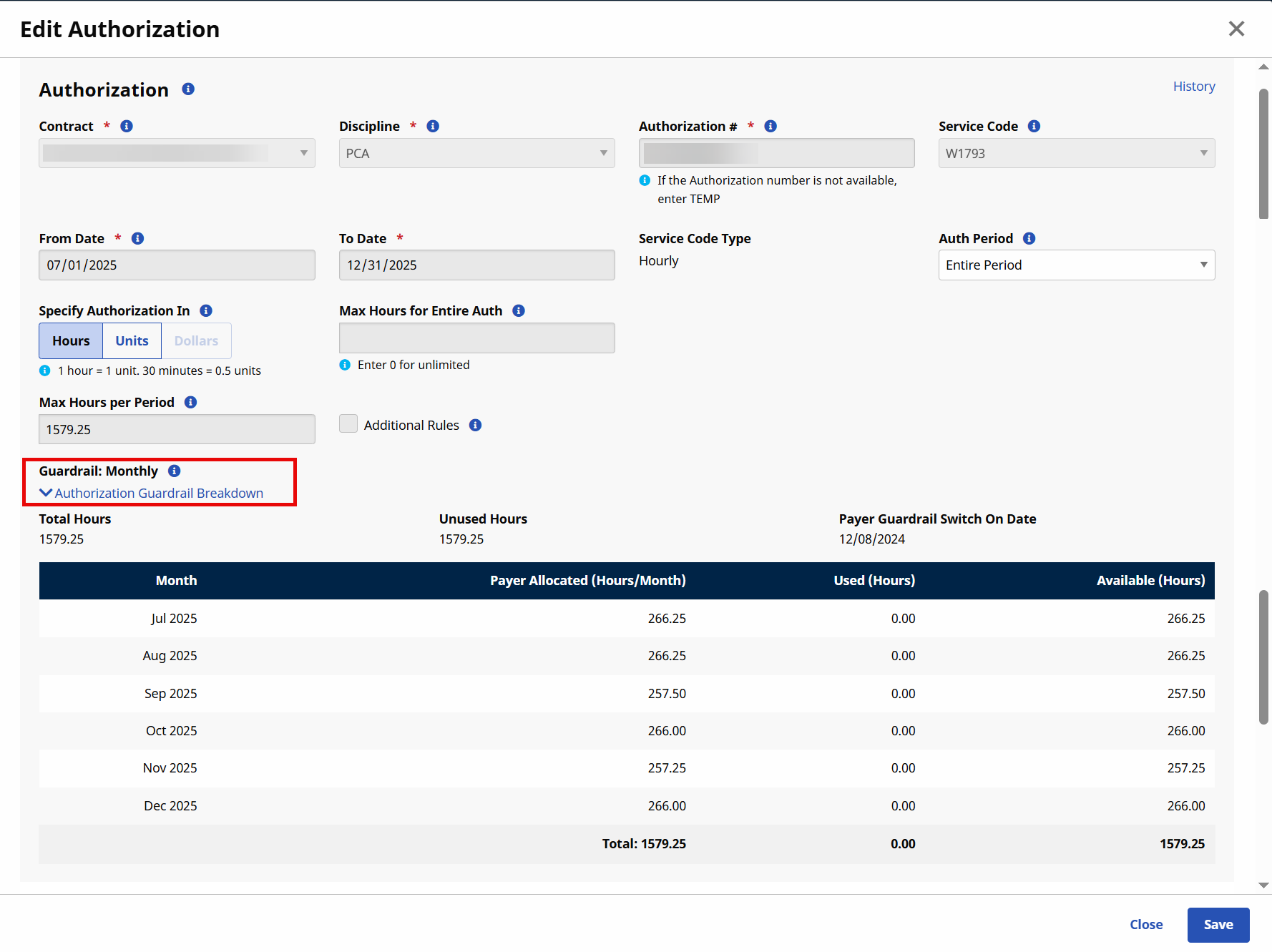Click the Additional Rules info icon
The height and width of the screenshot is (952, 1272).
click(475, 426)
